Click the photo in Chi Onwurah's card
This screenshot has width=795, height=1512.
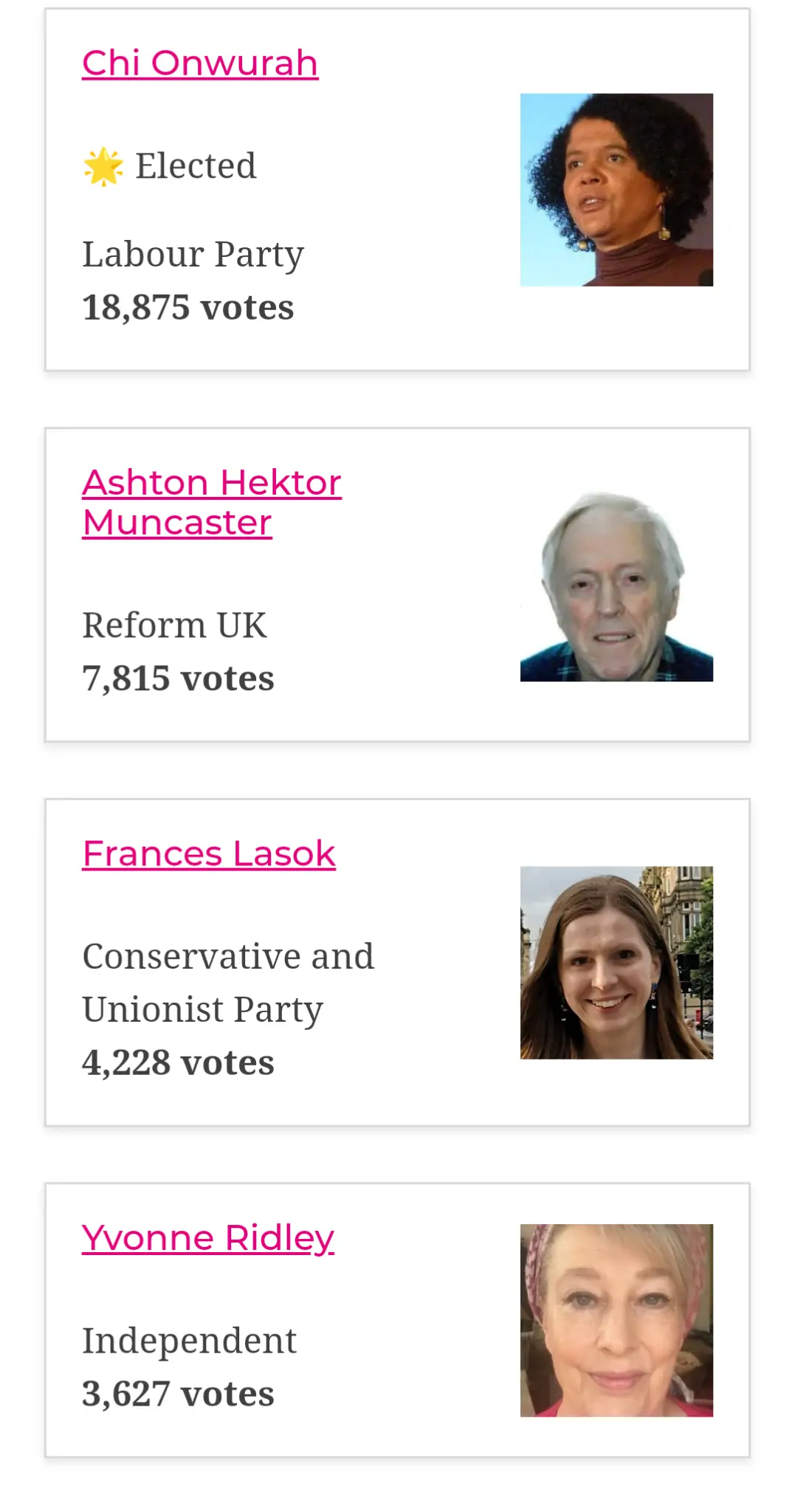(616, 190)
